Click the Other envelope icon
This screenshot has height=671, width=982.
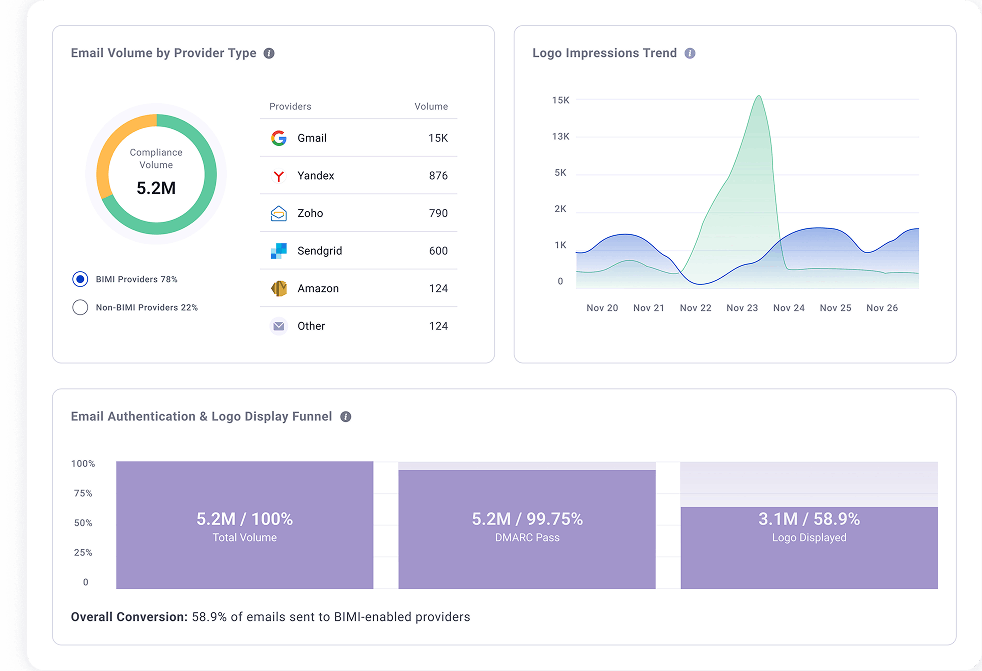[279, 326]
